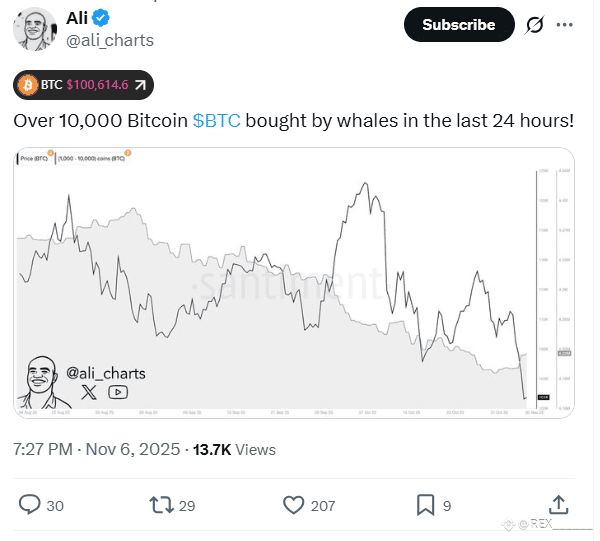
Task: Bookmark this post
Action: click(425, 505)
